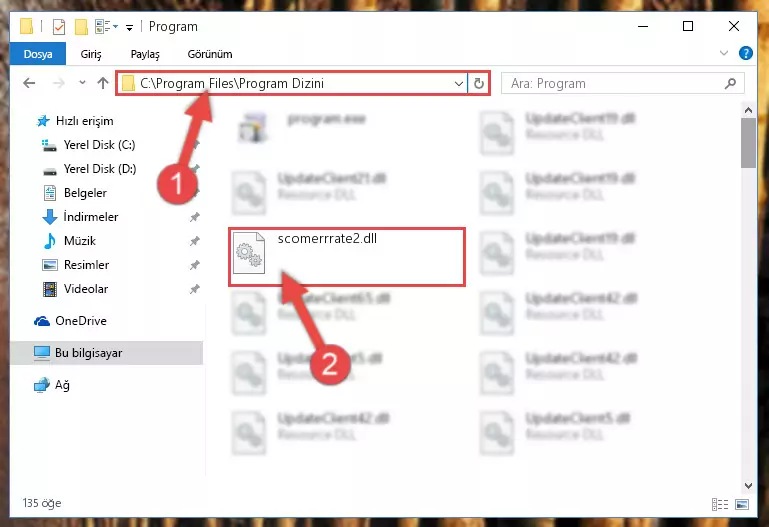Open Yerel Disk (C:) in sidebar

pyautogui.click(x=99, y=145)
